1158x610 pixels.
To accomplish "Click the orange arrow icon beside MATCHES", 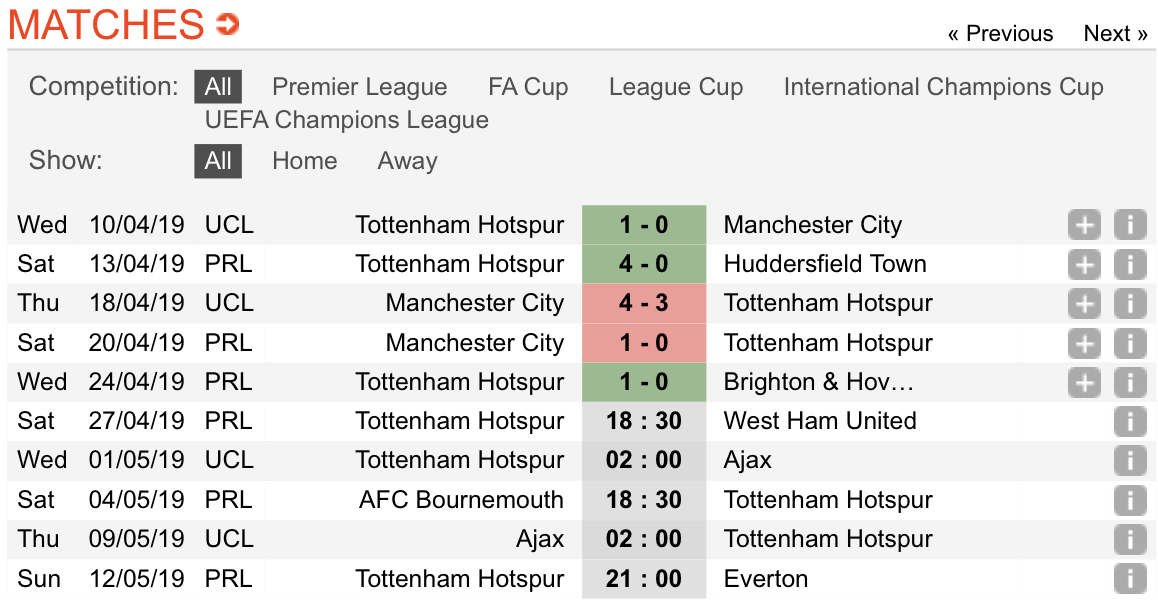I will point(227,24).
